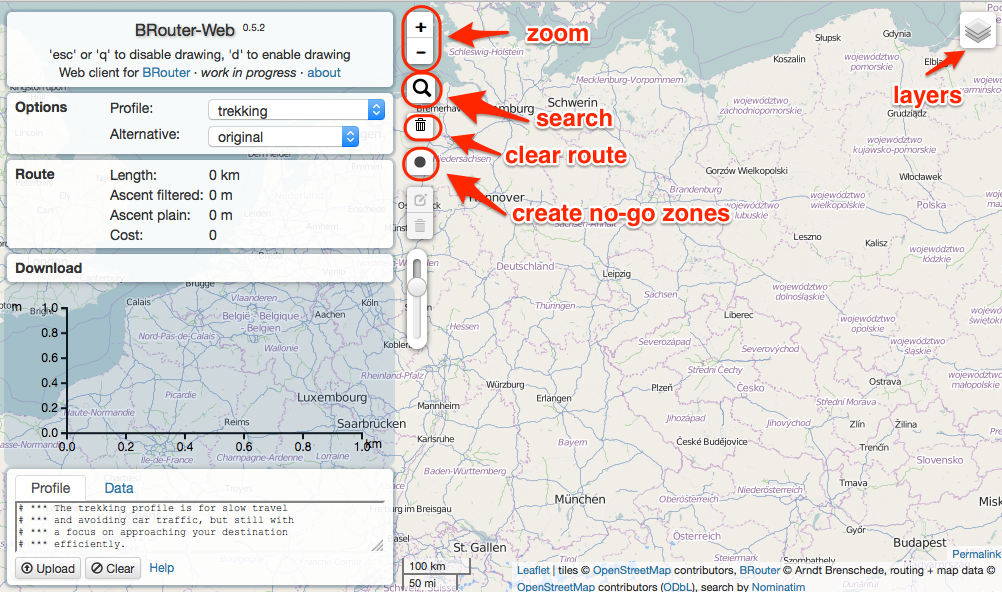The width and height of the screenshot is (1002, 592).
Task: Zoom in with the plus button
Action: click(x=421, y=28)
